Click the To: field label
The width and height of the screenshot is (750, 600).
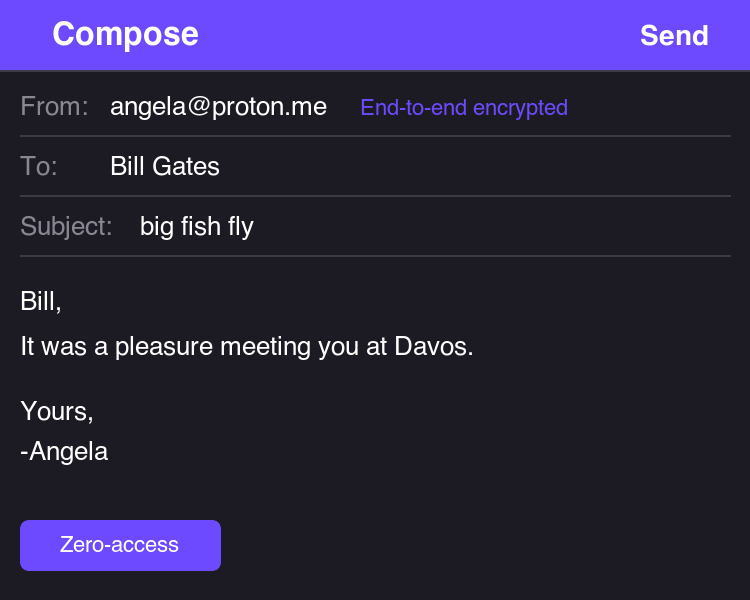point(39,166)
